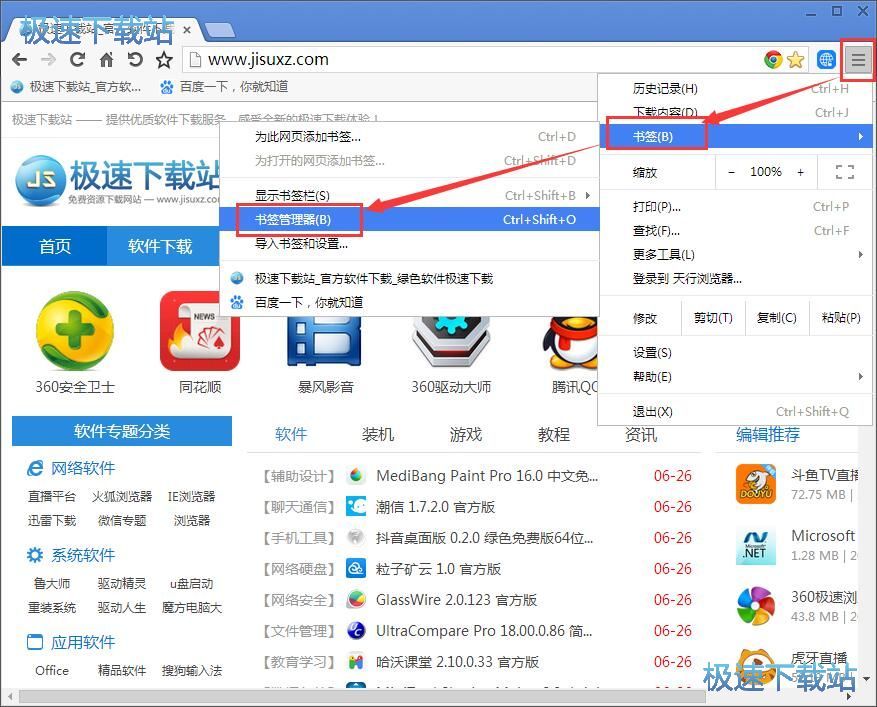Image resolution: width=877 pixels, height=707 pixels.
Task: Open 极速下载站_官方软... bookmark bar item
Action: pos(76,87)
